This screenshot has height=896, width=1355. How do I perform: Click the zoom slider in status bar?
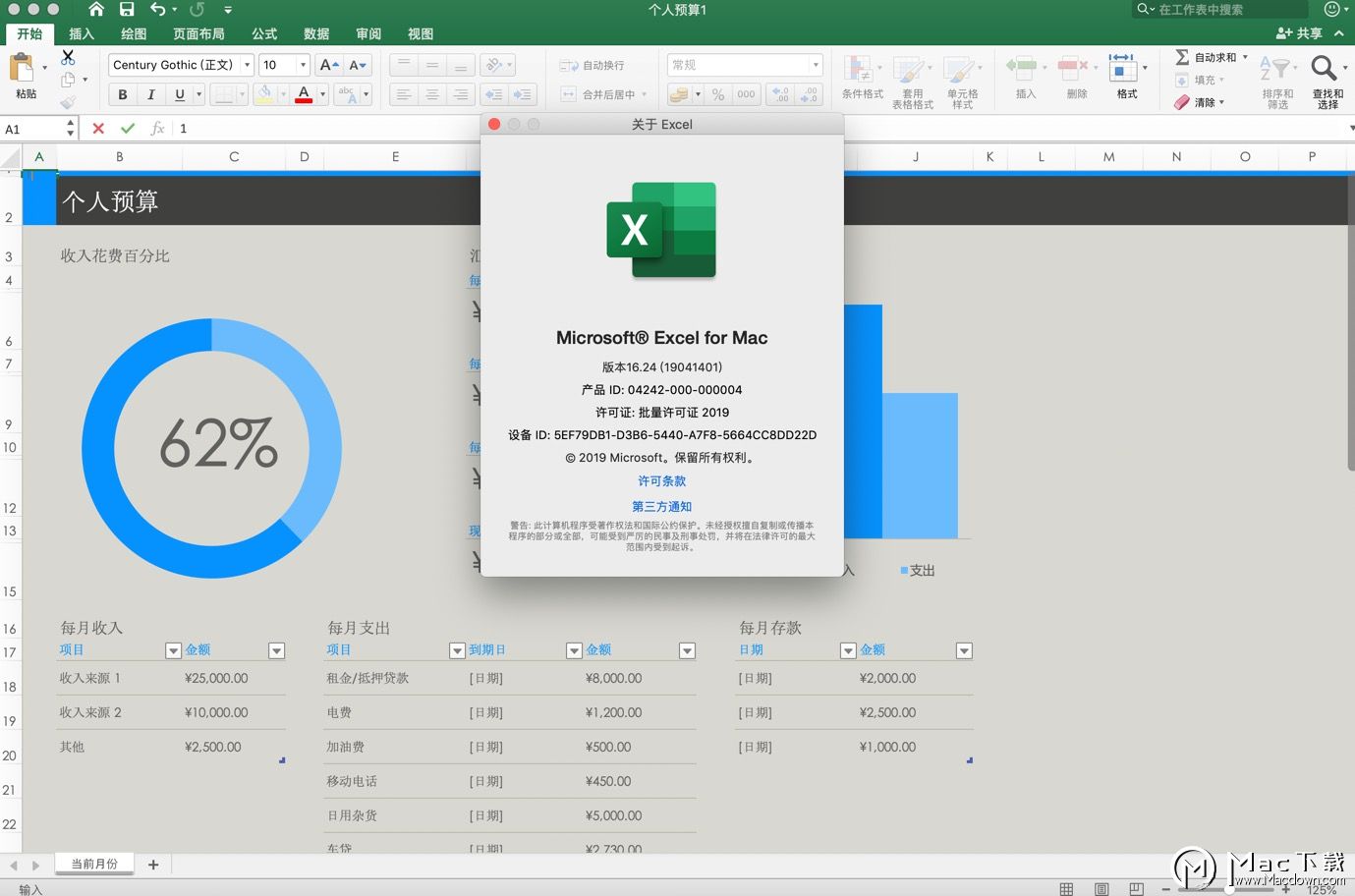(x=1225, y=889)
